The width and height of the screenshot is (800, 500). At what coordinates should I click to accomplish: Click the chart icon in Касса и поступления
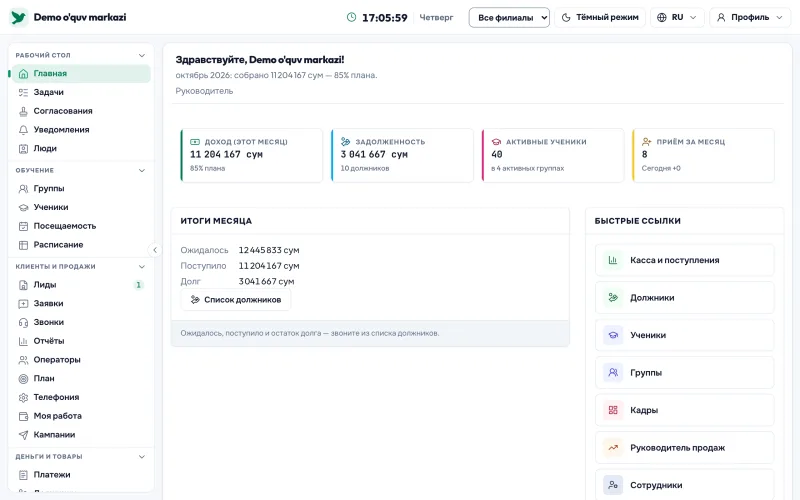(x=613, y=260)
